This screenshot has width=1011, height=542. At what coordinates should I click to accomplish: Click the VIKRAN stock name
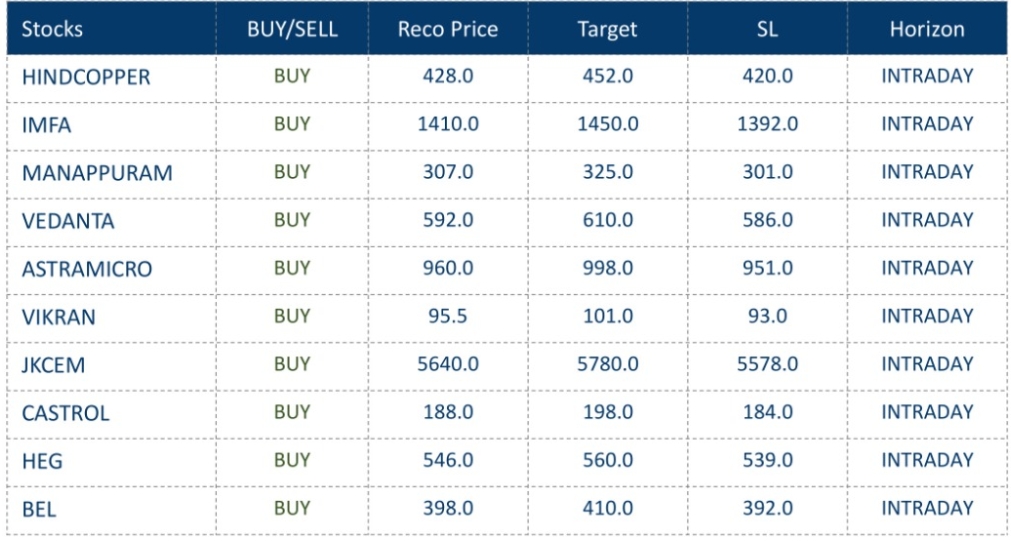[x=59, y=317]
